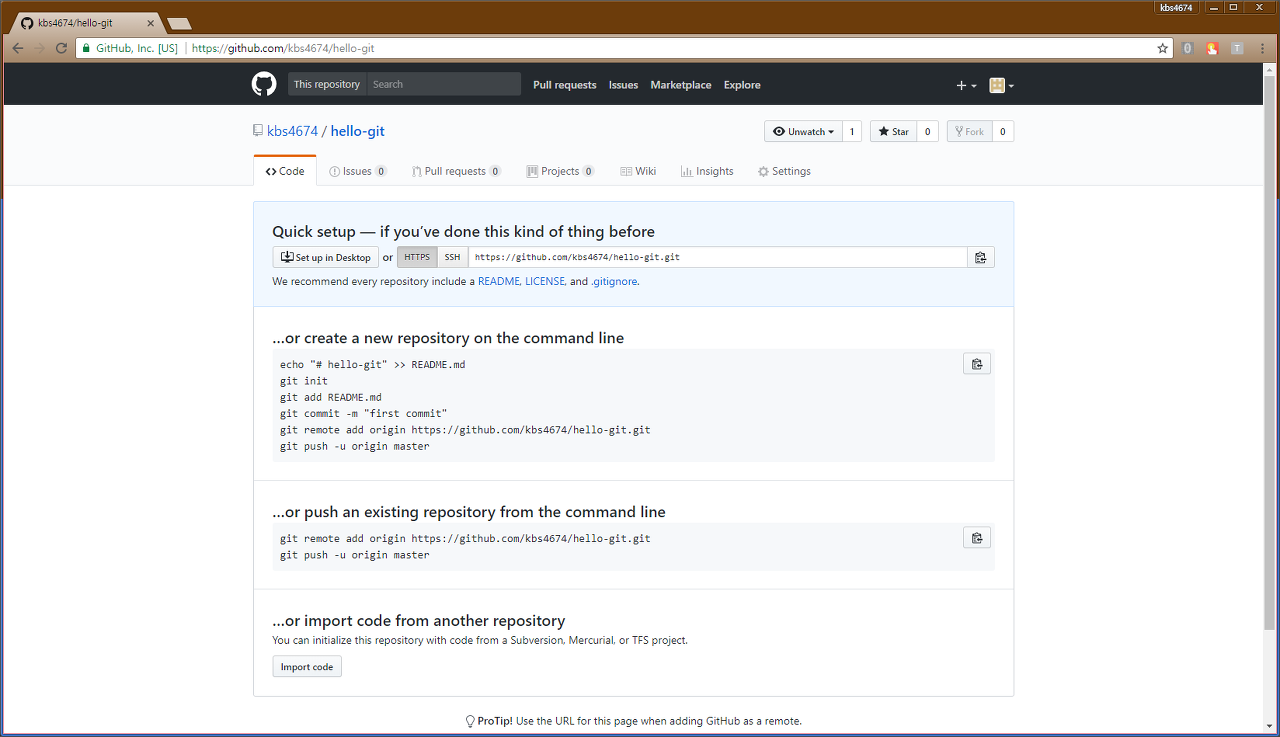Switch to the Wiki tab
This screenshot has height=737, width=1280.
[638, 171]
